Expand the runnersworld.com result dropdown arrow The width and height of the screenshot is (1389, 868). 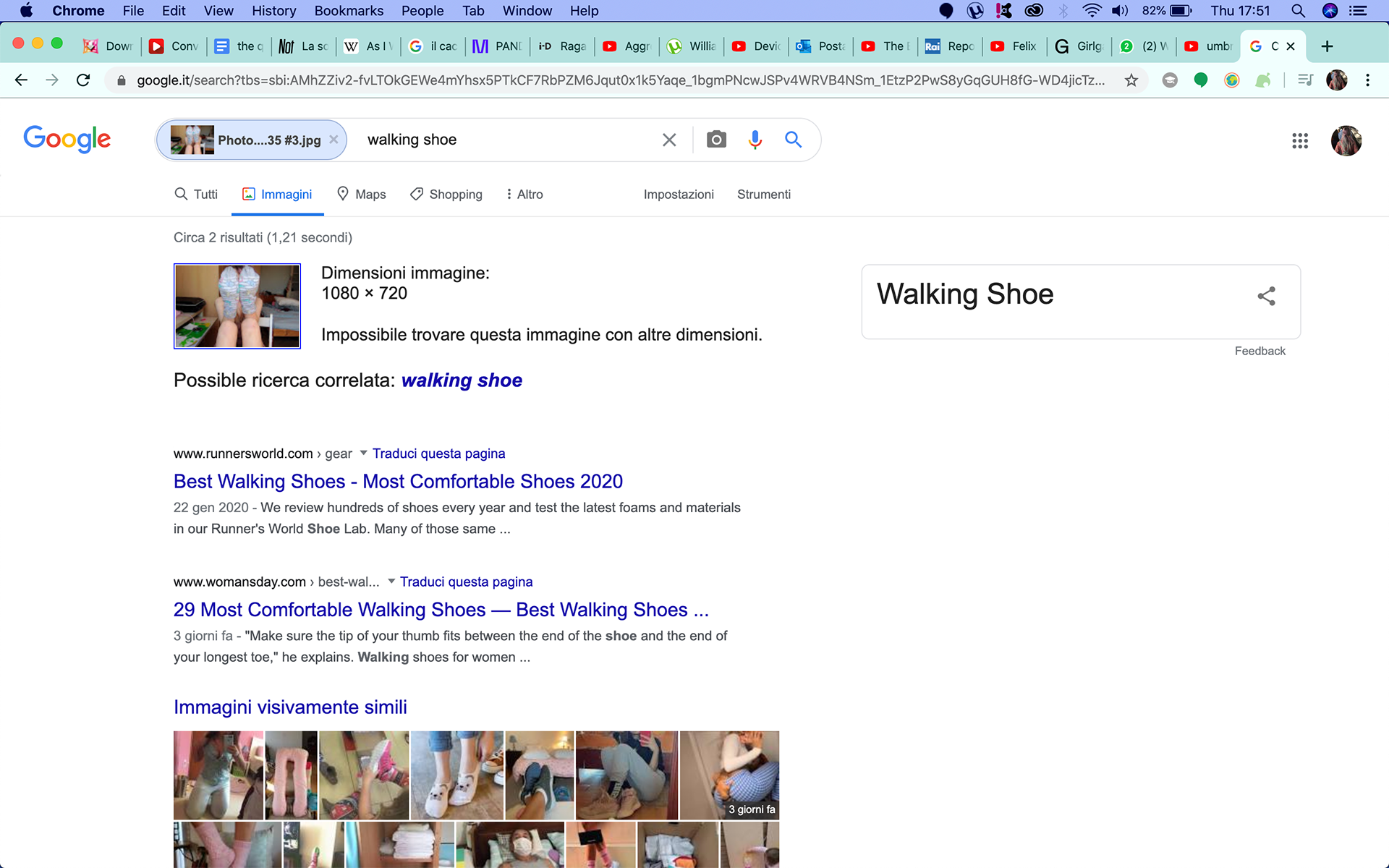tap(363, 453)
